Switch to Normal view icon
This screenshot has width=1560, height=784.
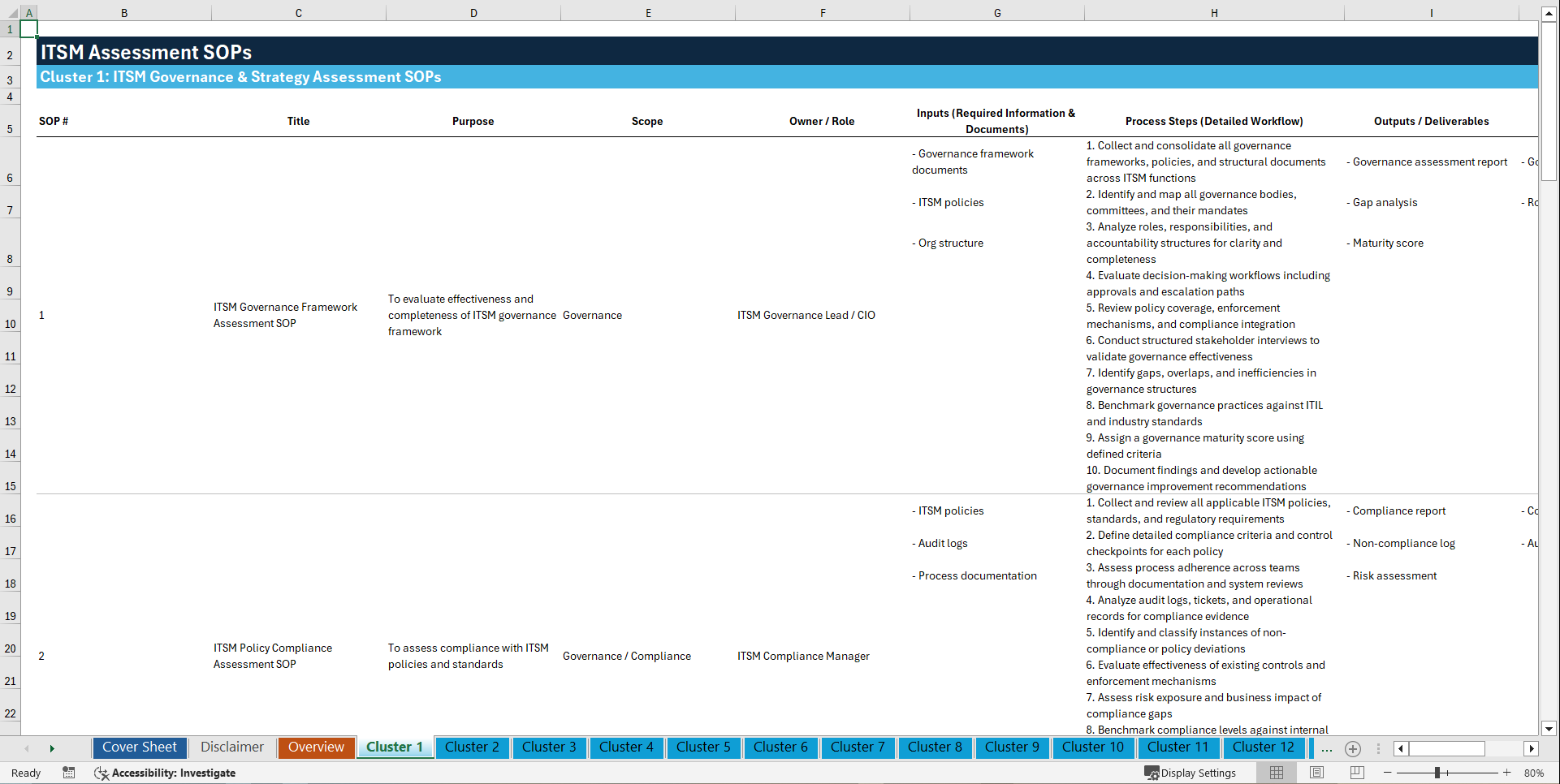pyautogui.click(x=1275, y=773)
